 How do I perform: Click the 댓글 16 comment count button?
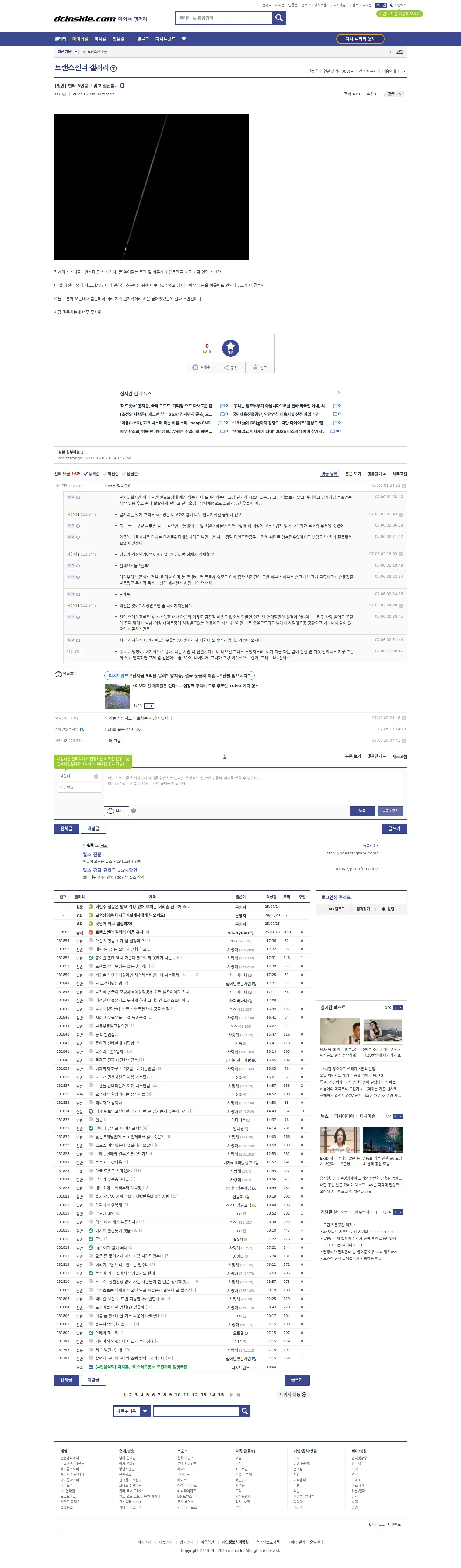coord(394,94)
